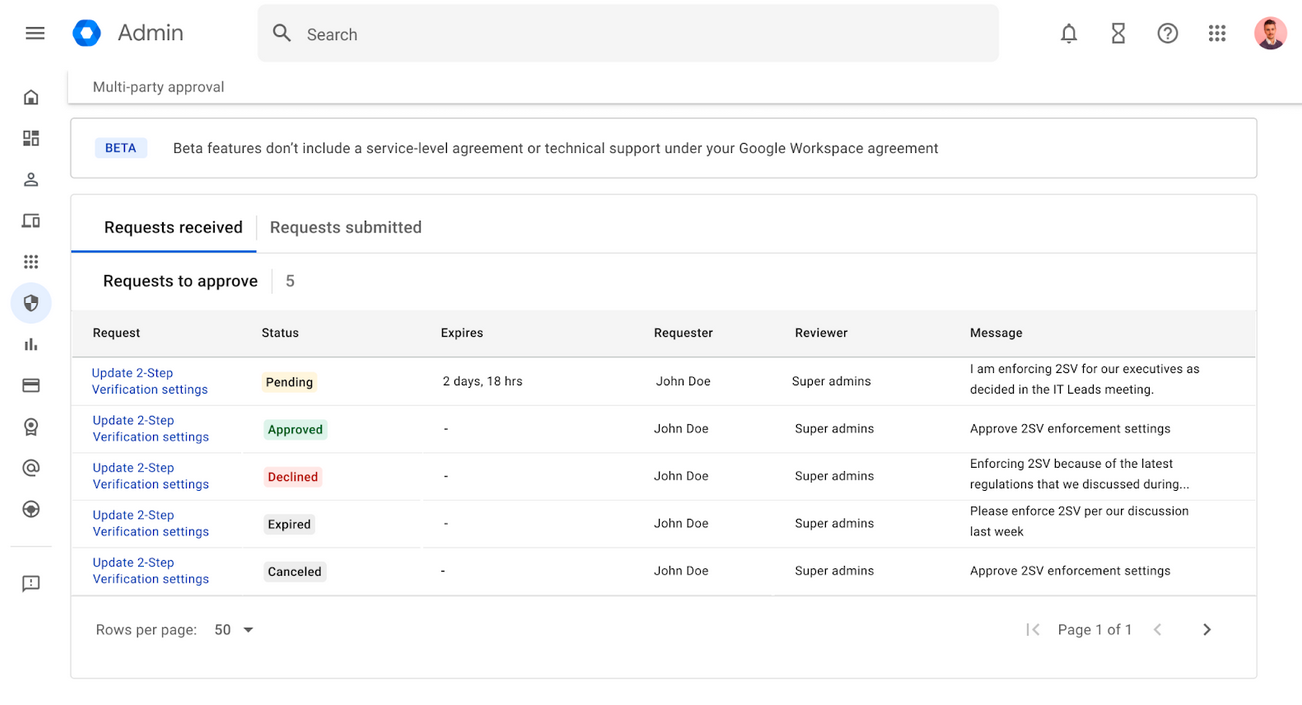The image size is (1302, 705).
Task: Go to next page of requests
Action: pyautogui.click(x=1206, y=629)
